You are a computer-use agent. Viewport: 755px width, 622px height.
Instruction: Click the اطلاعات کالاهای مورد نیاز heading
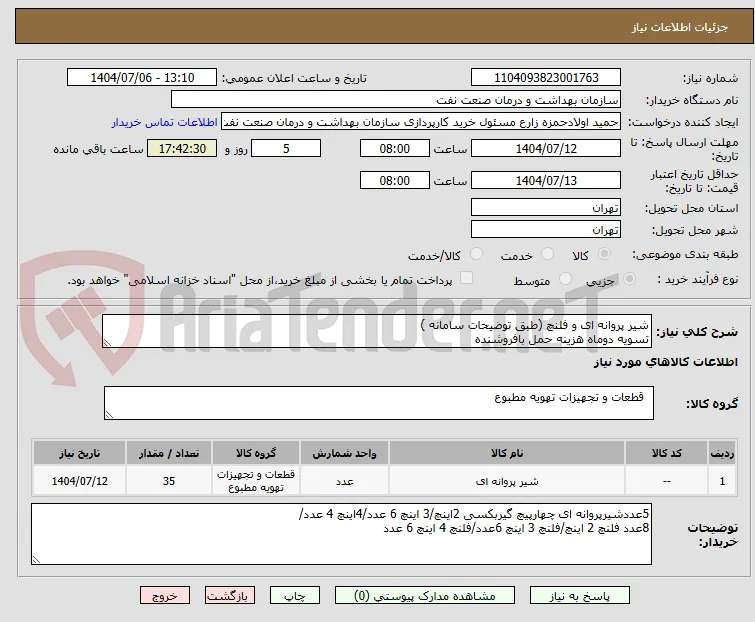pyautogui.click(x=665, y=362)
